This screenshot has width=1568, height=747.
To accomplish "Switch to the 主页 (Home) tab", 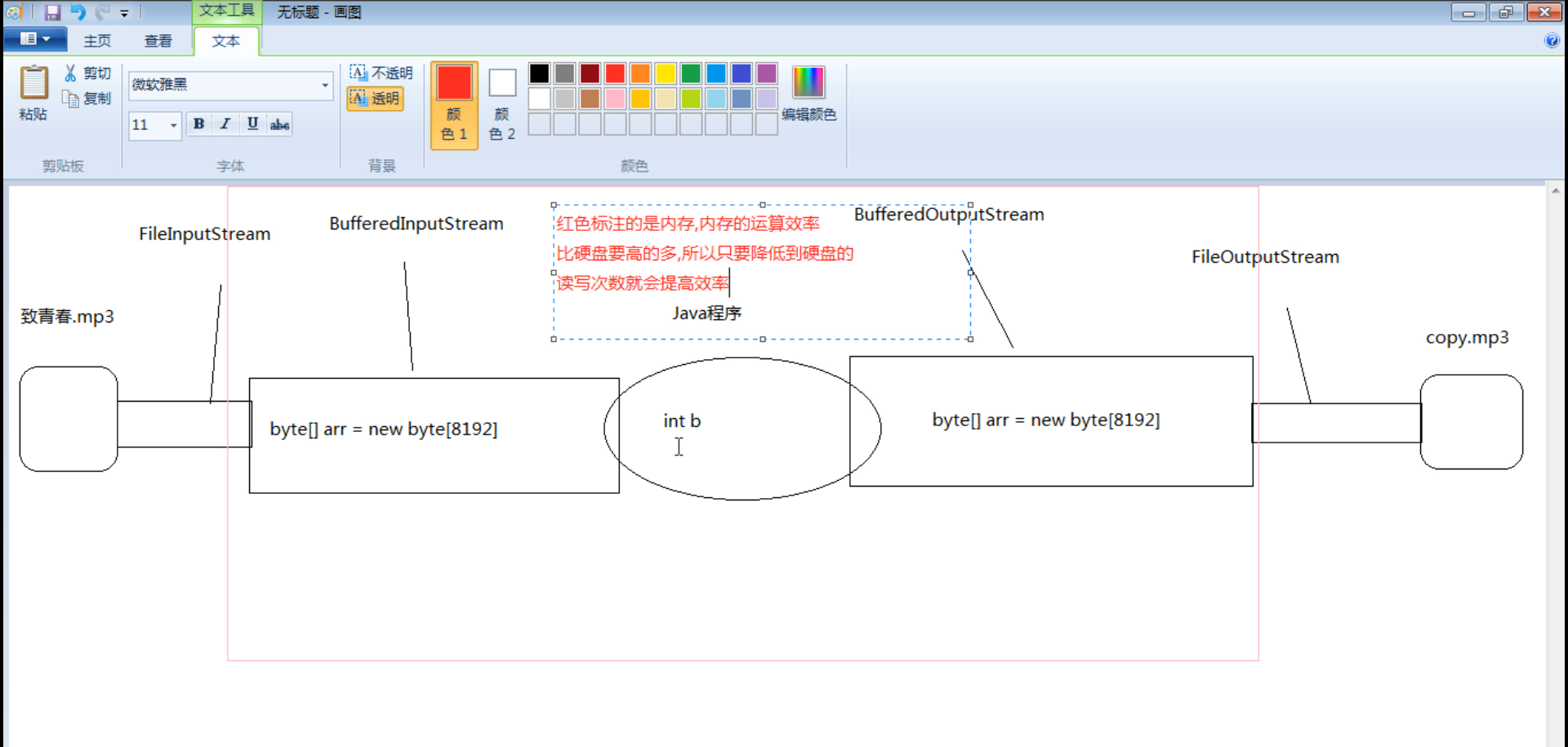I will click(97, 41).
